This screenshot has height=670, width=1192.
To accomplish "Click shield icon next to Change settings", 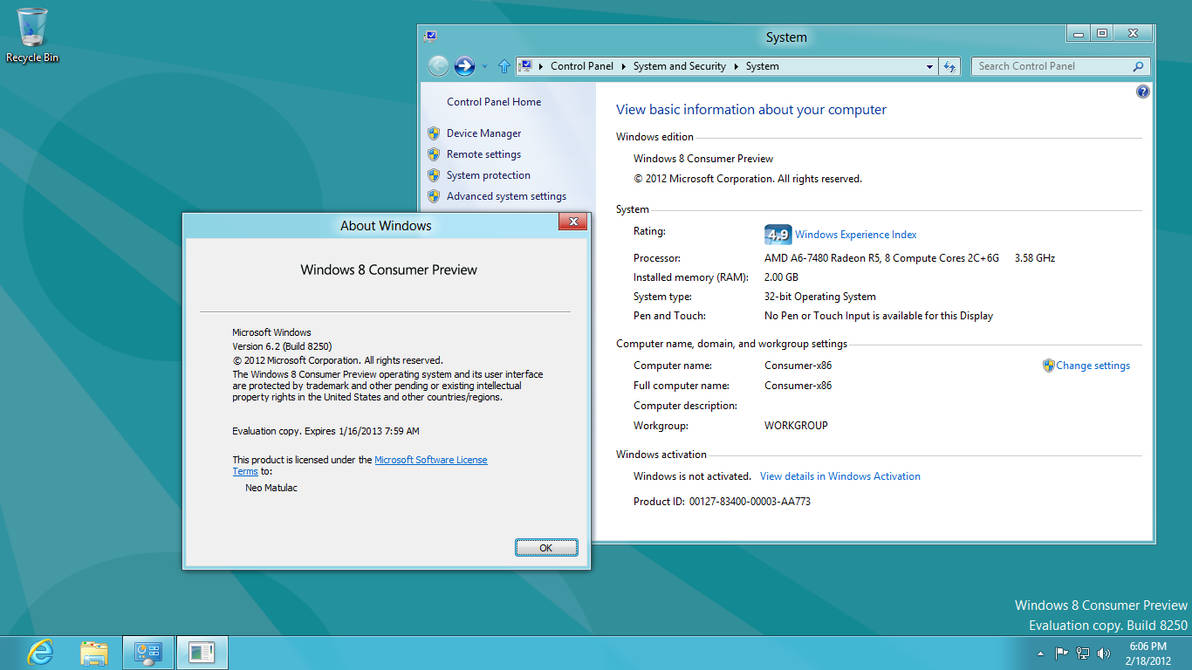I will point(1048,366).
